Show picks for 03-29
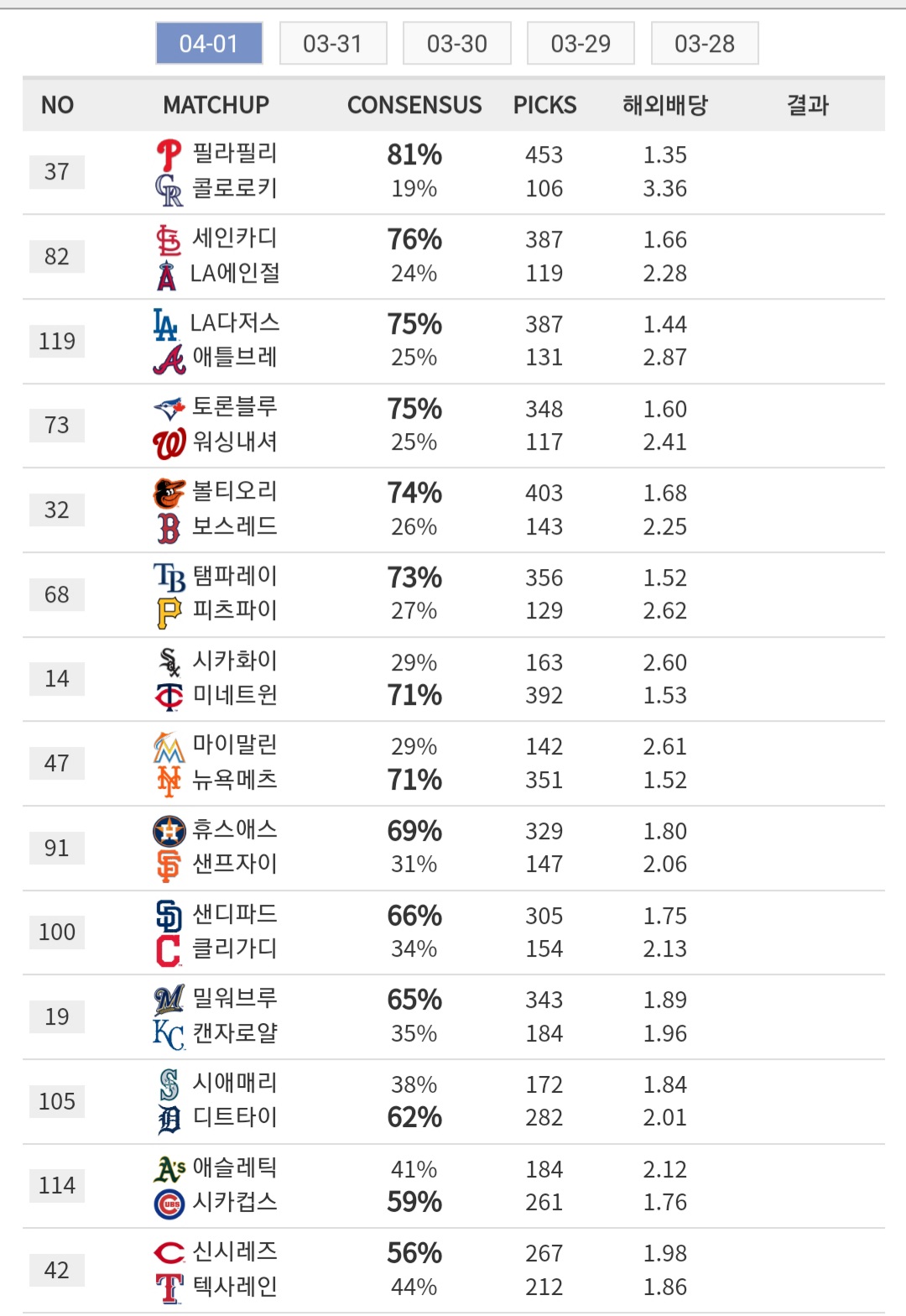 (581, 44)
